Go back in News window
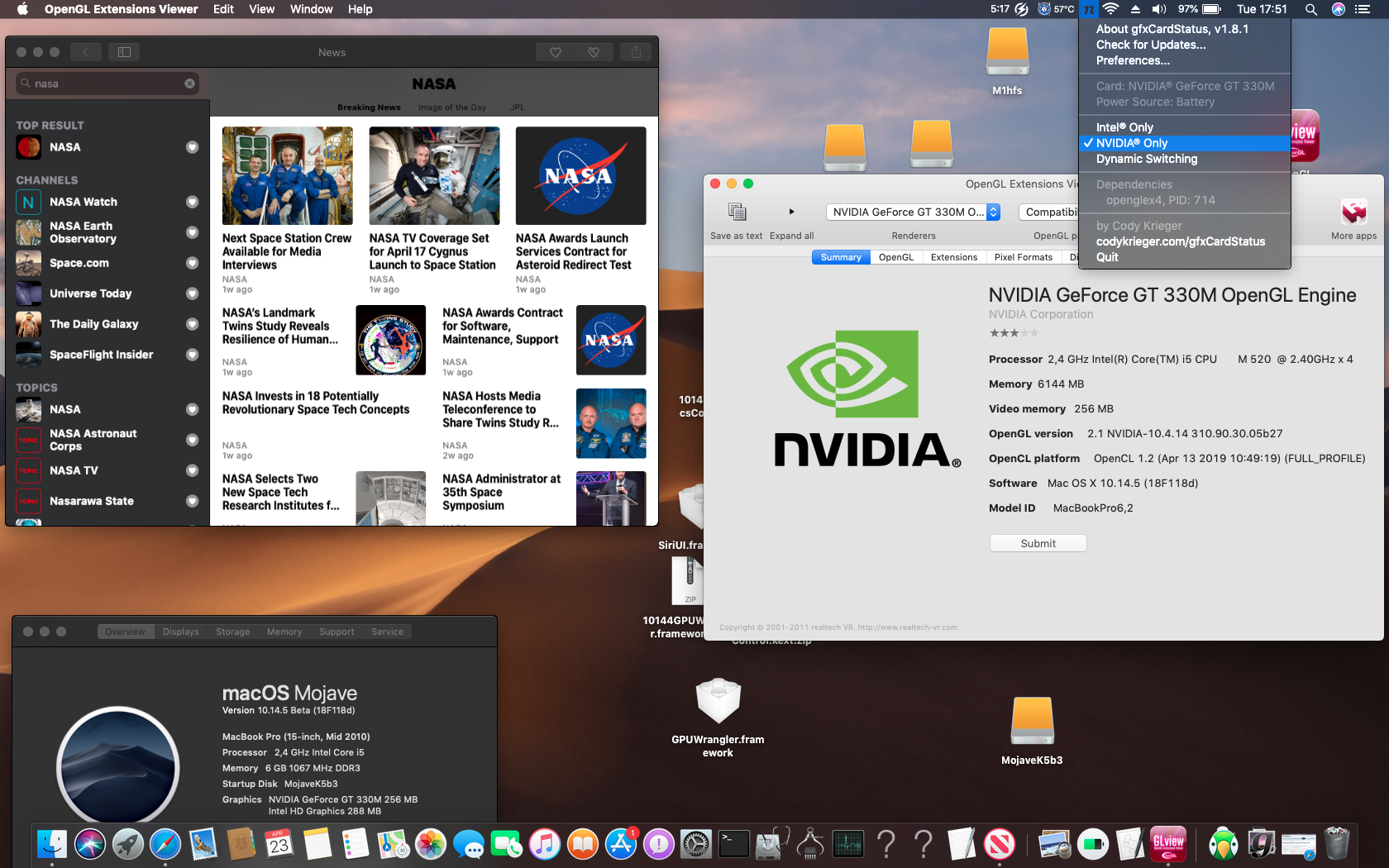1389x868 pixels. (x=85, y=52)
